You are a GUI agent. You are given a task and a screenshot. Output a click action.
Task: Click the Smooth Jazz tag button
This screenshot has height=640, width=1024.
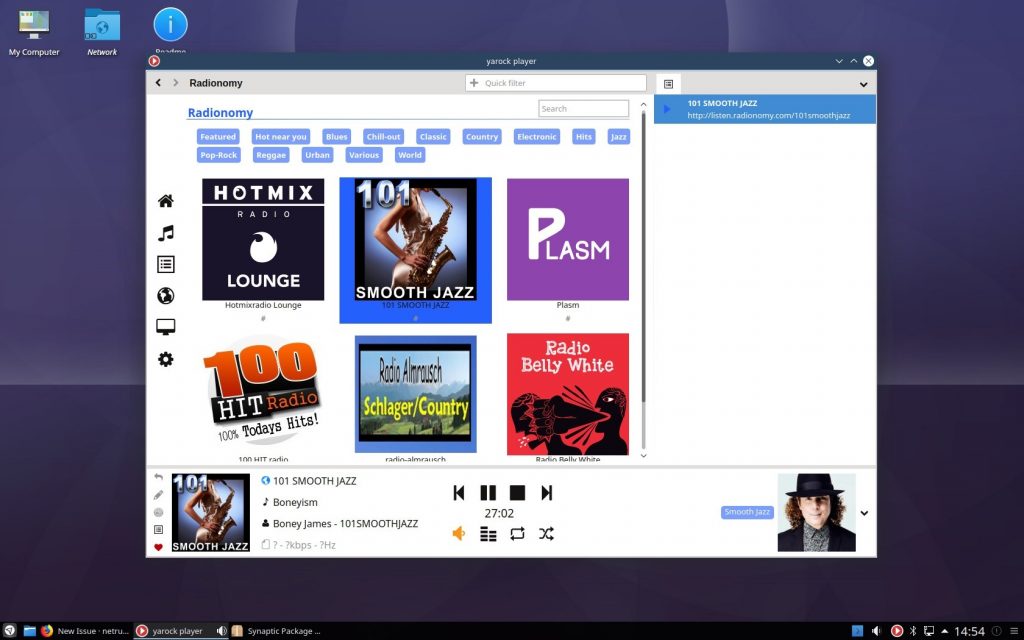pyautogui.click(x=747, y=512)
